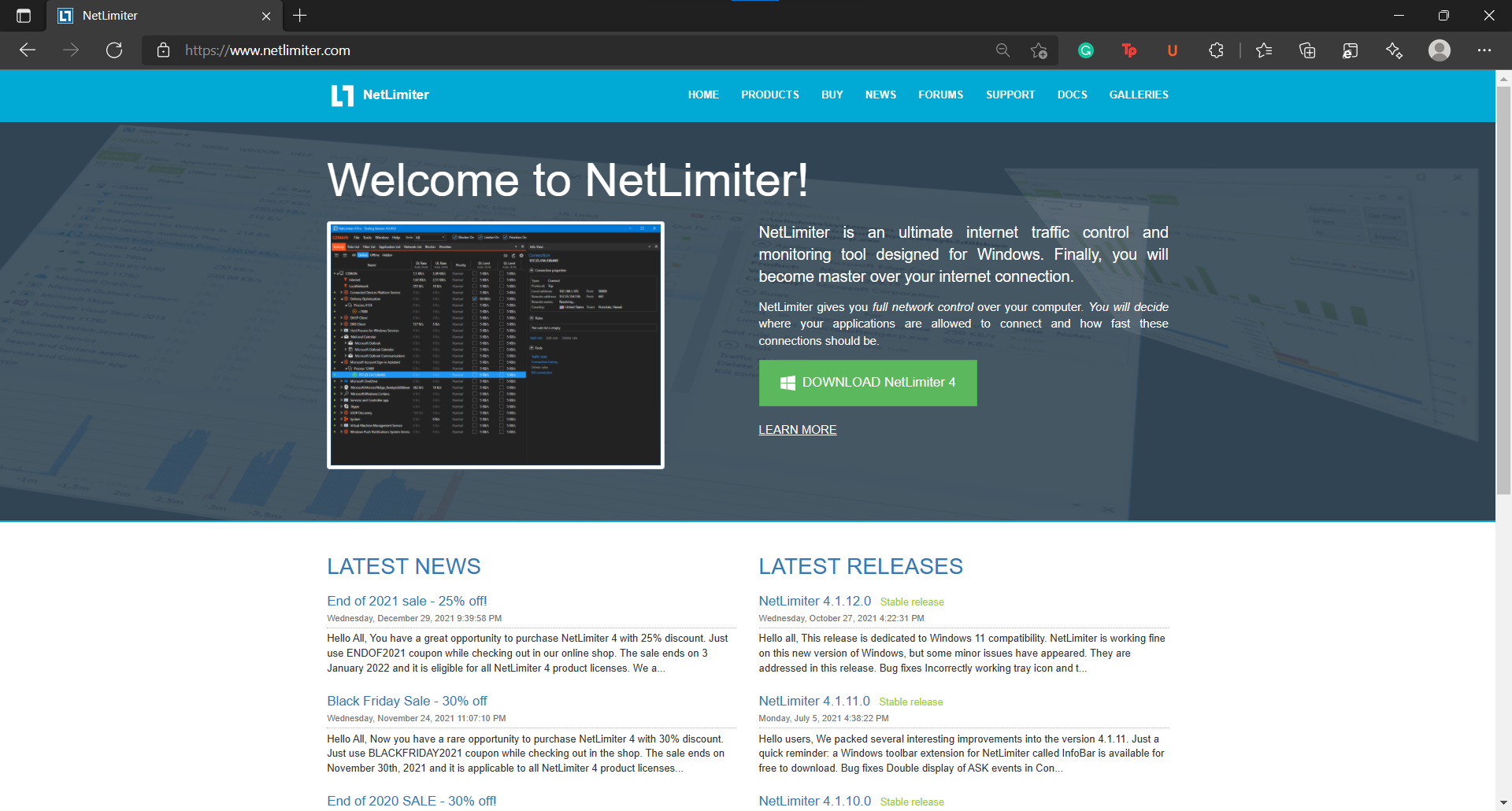Open the Black Friday Sale news link
The width and height of the screenshot is (1512, 811).
pyautogui.click(x=407, y=701)
